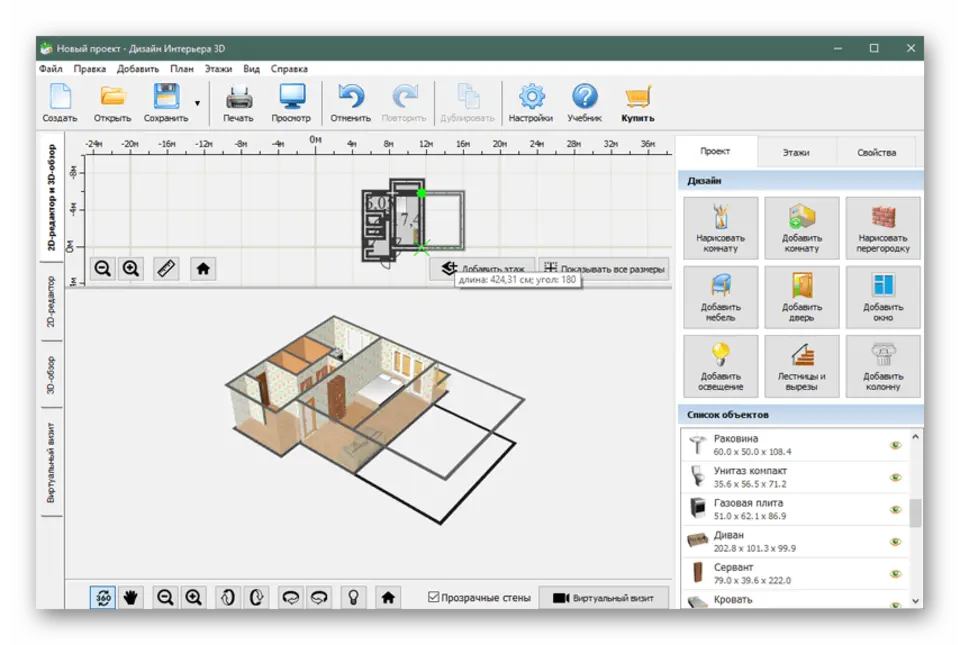The image size is (960, 645).
Task: Select the 2D-редактор и 3D-обзор side tab
Action: pos(52,198)
